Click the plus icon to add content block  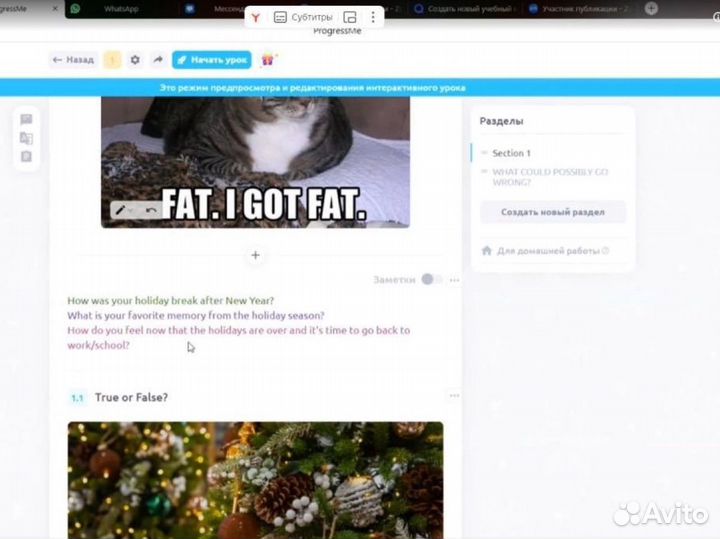pos(255,255)
